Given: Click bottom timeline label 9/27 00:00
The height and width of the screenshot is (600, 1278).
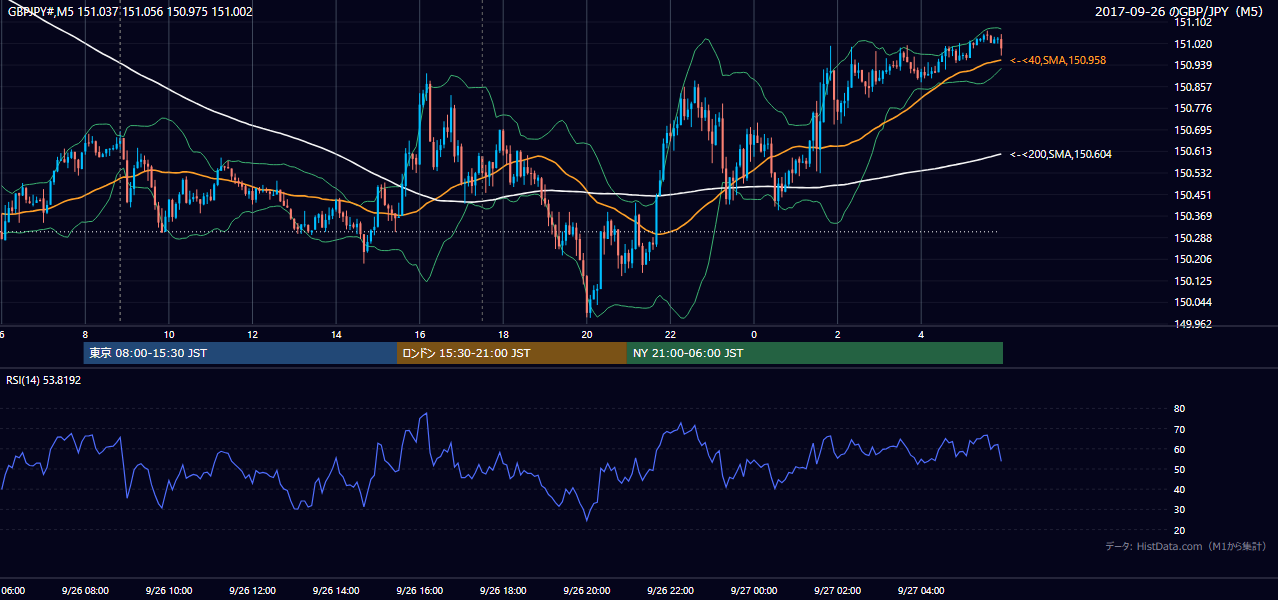Looking at the screenshot, I should coord(752,591).
